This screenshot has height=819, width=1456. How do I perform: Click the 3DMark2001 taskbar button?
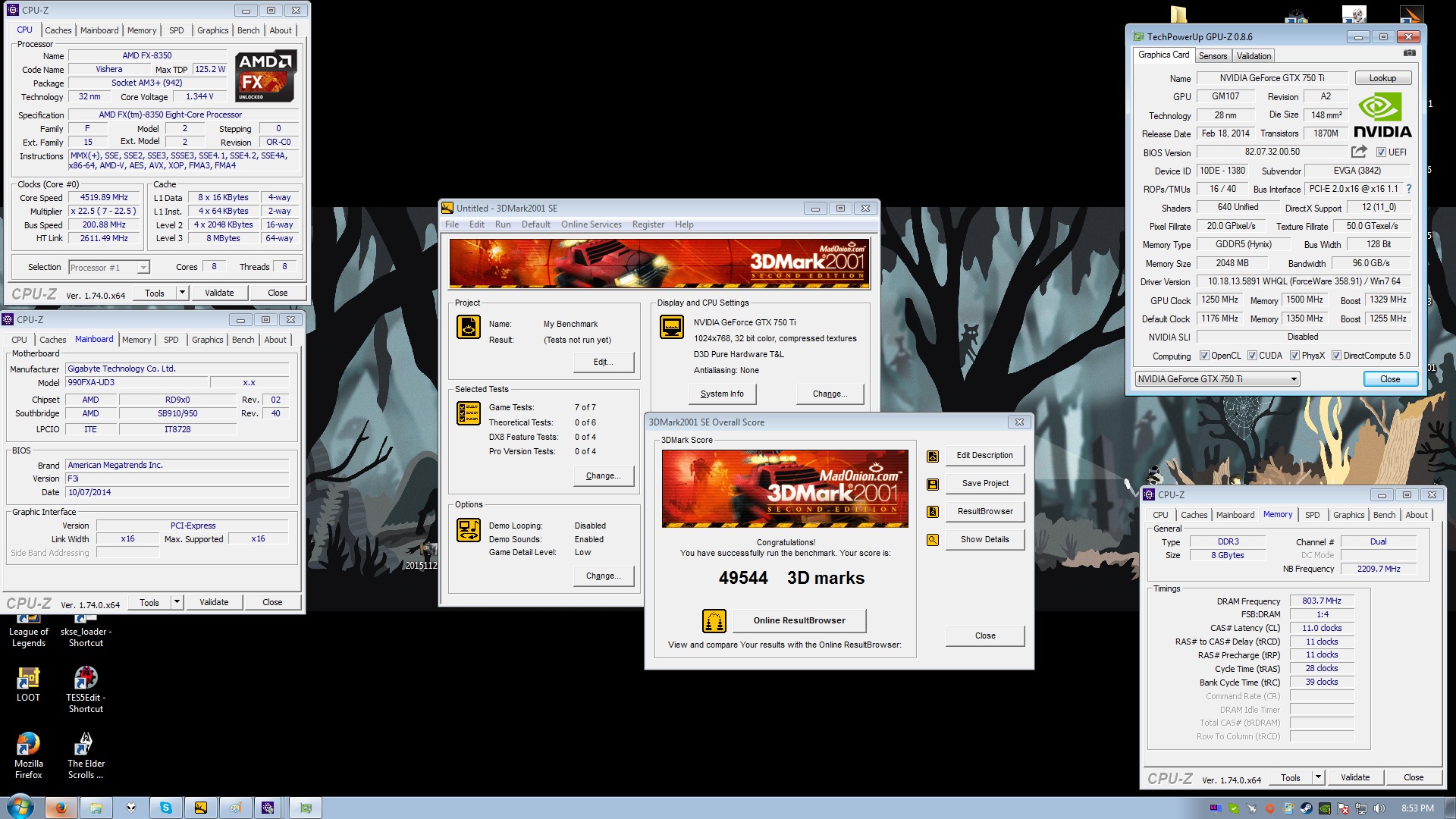coord(201,808)
